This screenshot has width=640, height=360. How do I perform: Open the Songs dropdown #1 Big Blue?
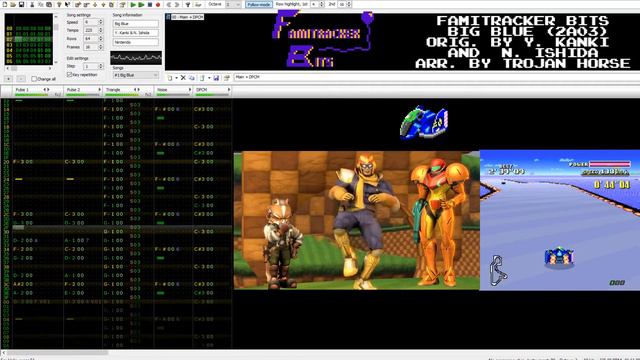[x=136, y=75]
